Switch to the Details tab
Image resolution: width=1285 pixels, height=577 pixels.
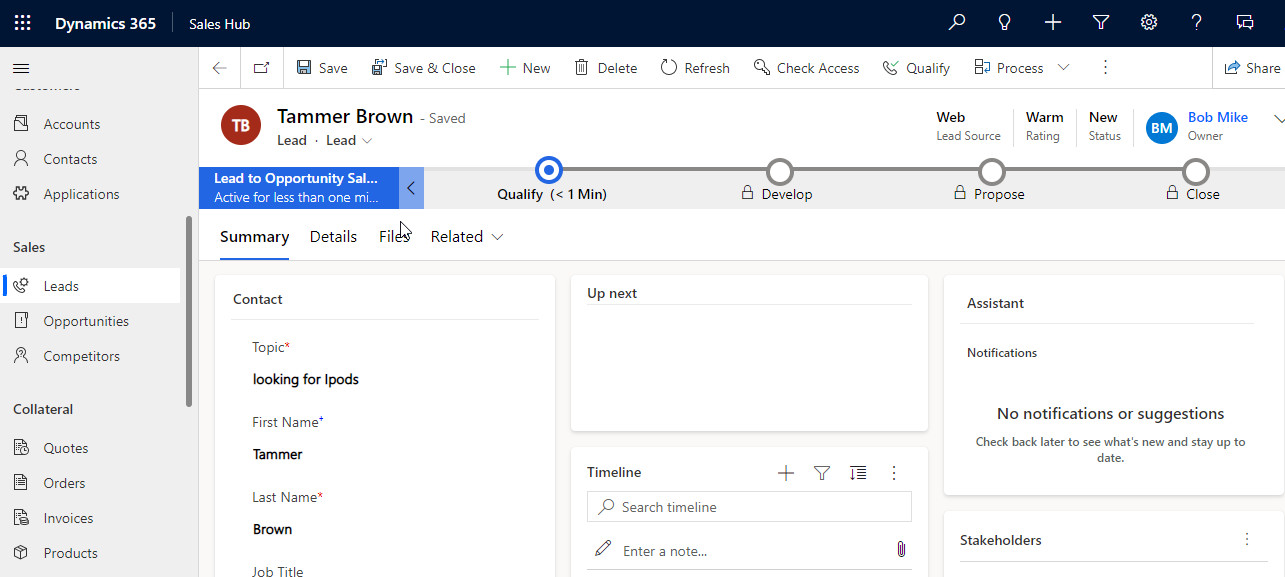[333, 237]
